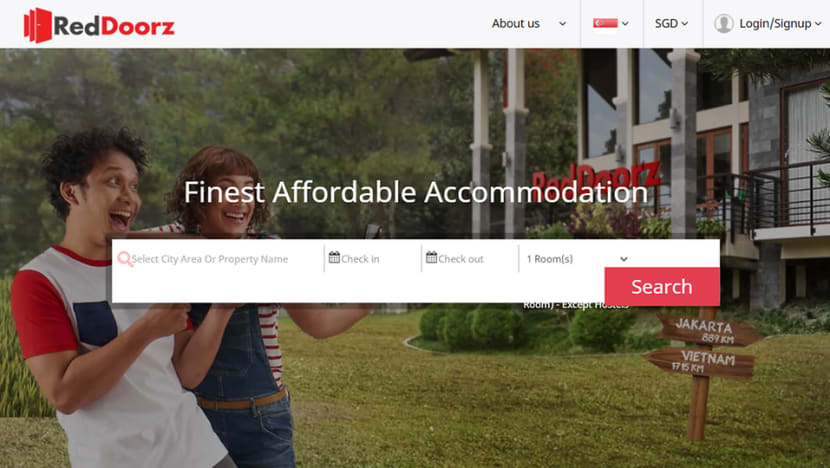Image resolution: width=830 pixels, height=468 pixels.
Task: Select the Check in date field
Action: click(x=373, y=259)
